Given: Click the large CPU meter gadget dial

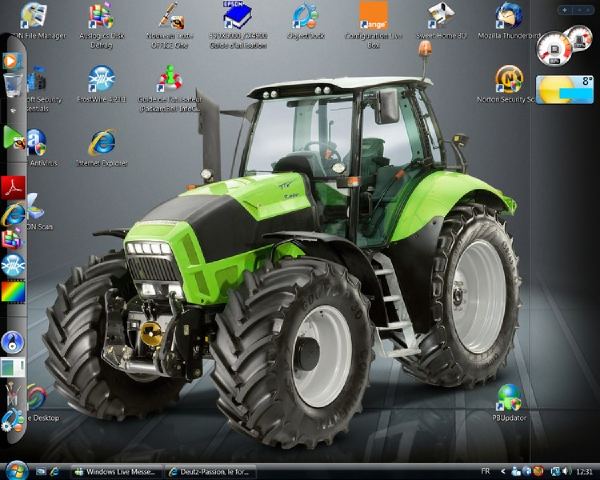Looking at the screenshot, I should tap(554, 49).
